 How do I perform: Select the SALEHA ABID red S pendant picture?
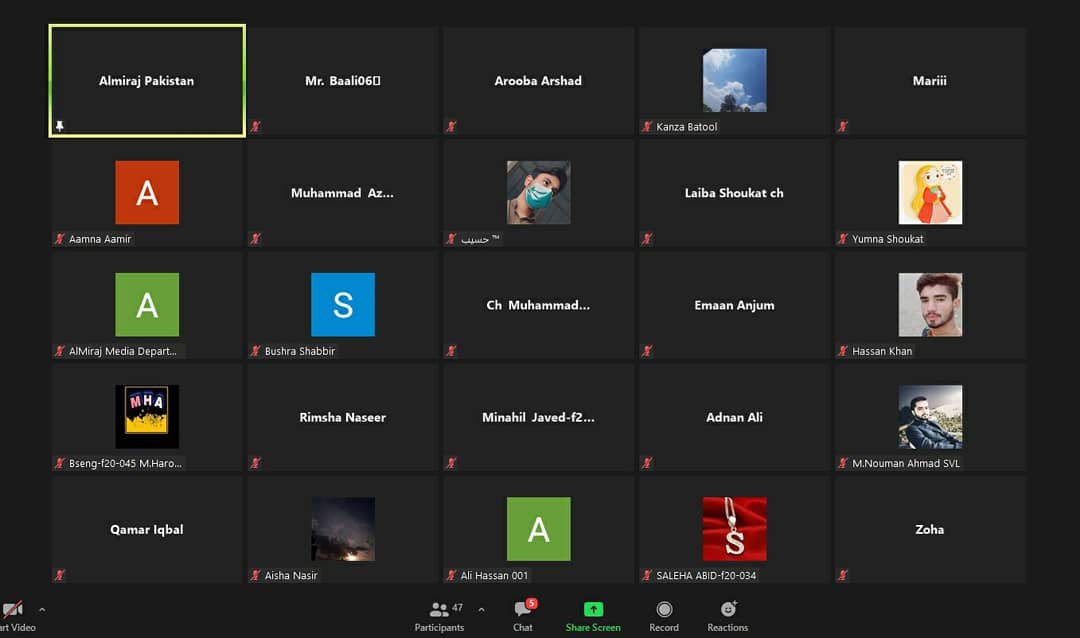734,529
